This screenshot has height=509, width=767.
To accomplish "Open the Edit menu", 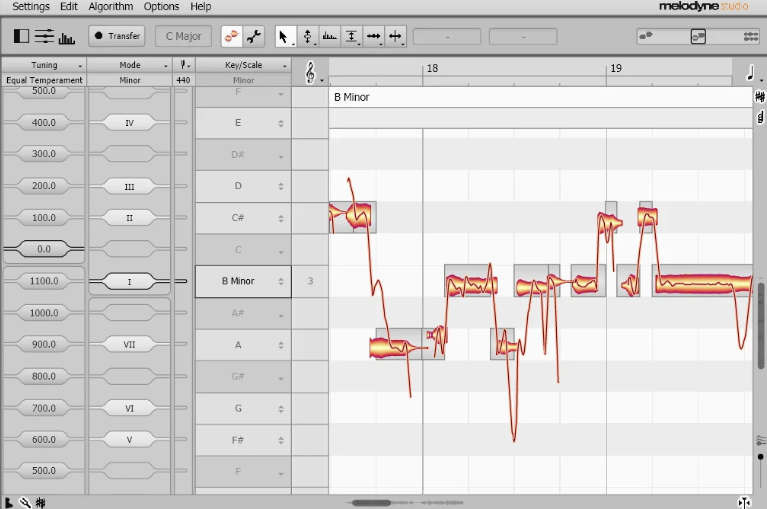I will 69,6.
